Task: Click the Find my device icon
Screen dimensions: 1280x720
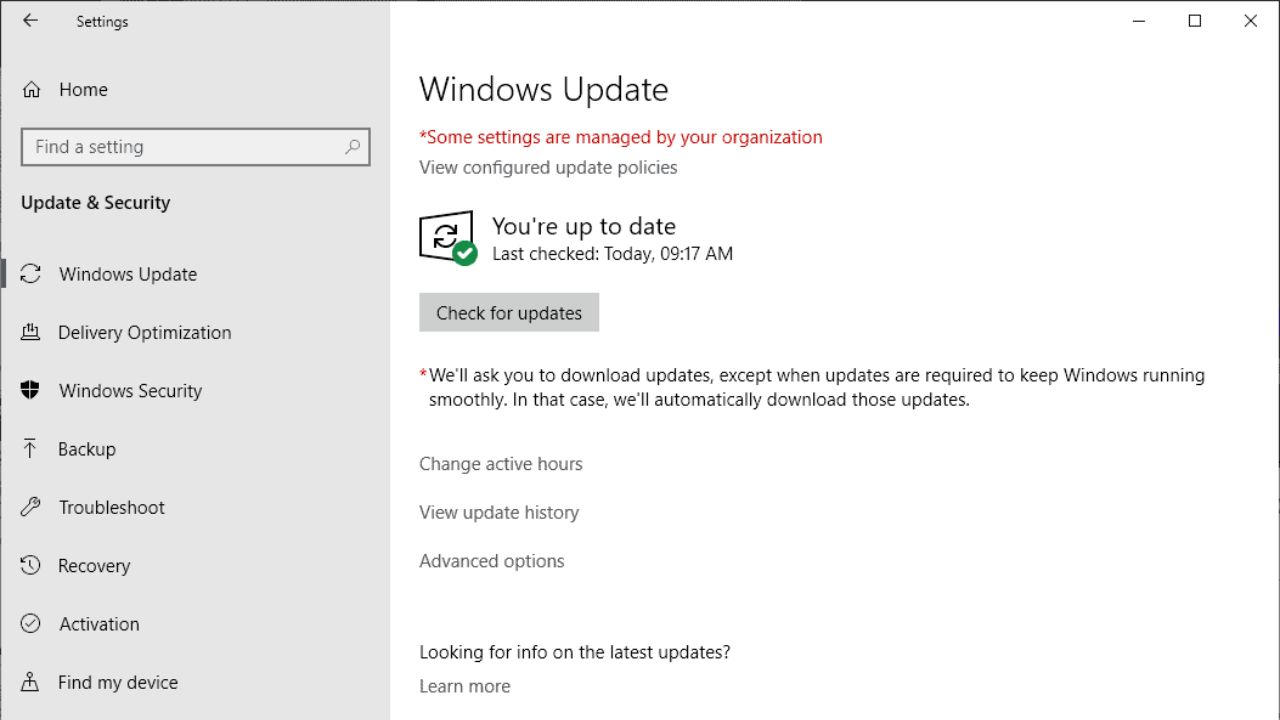Action: click(31, 682)
